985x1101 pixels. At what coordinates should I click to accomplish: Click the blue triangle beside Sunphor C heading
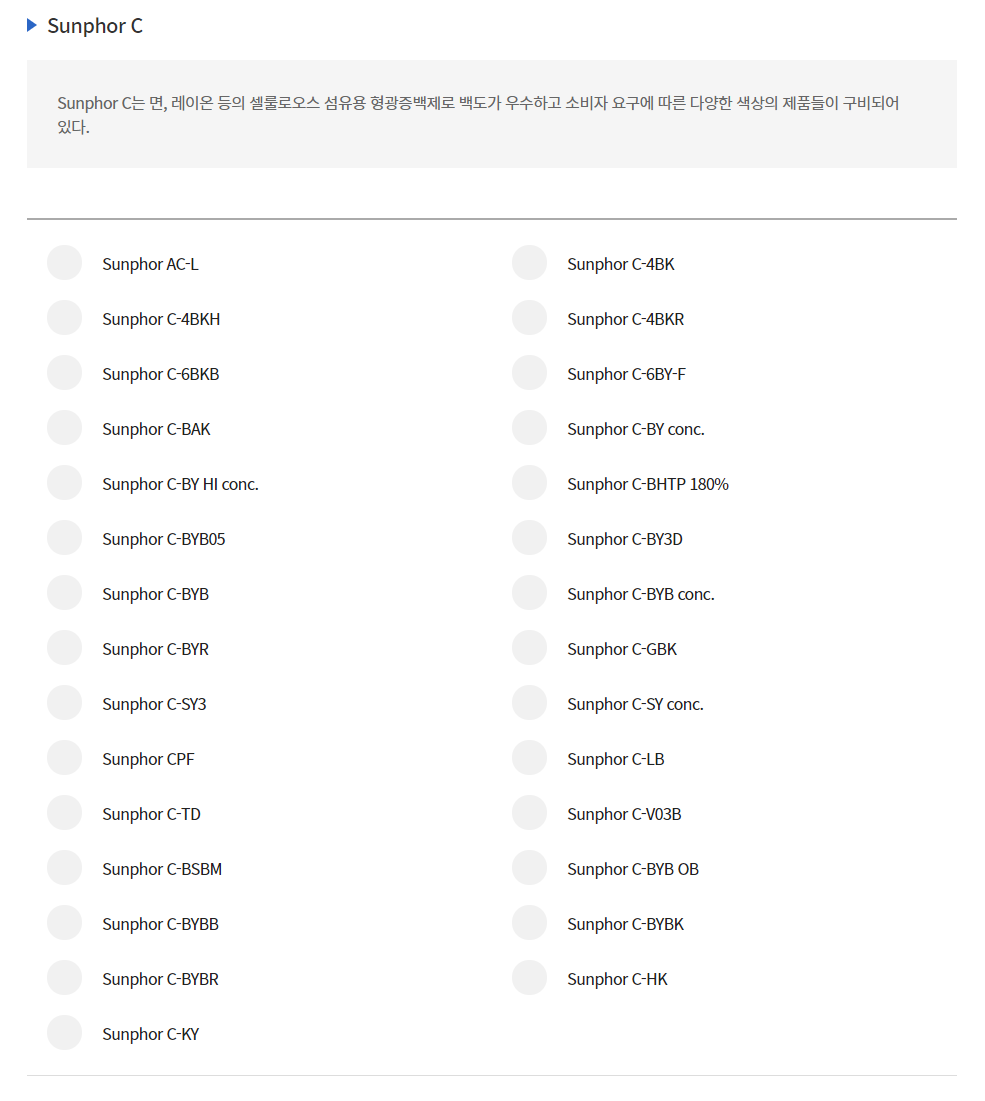32,25
